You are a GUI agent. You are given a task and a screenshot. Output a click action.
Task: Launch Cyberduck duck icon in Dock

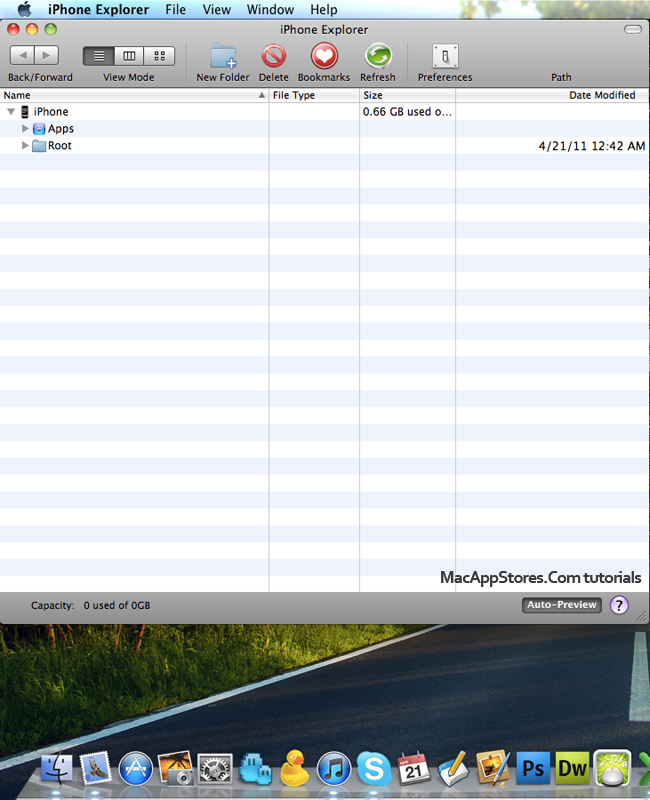click(294, 768)
